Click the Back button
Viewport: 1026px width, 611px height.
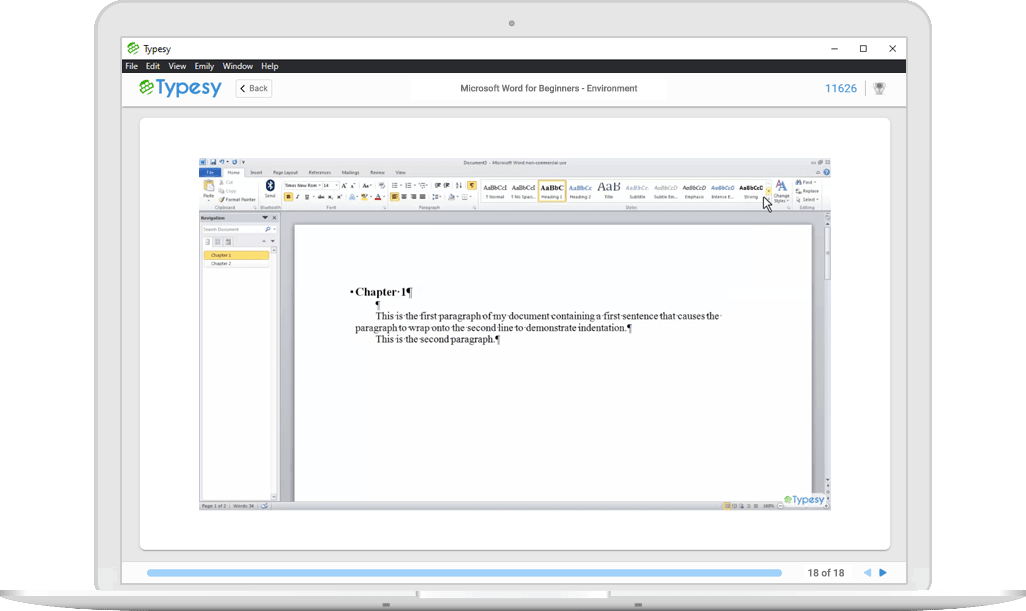click(x=254, y=88)
